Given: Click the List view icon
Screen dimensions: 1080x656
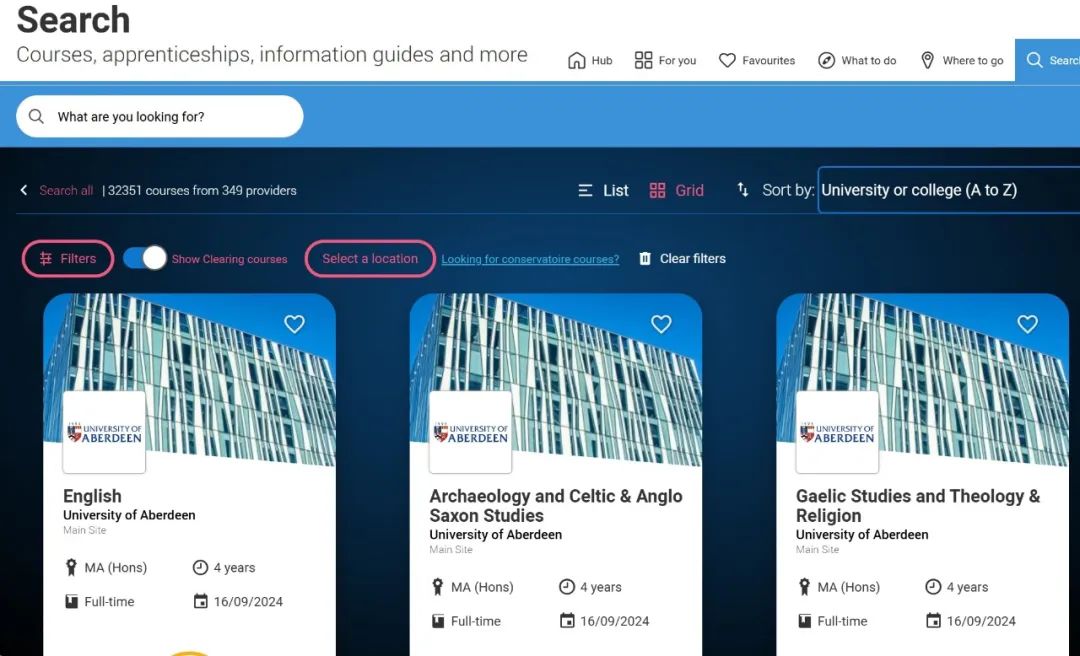Looking at the screenshot, I should point(585,190).
